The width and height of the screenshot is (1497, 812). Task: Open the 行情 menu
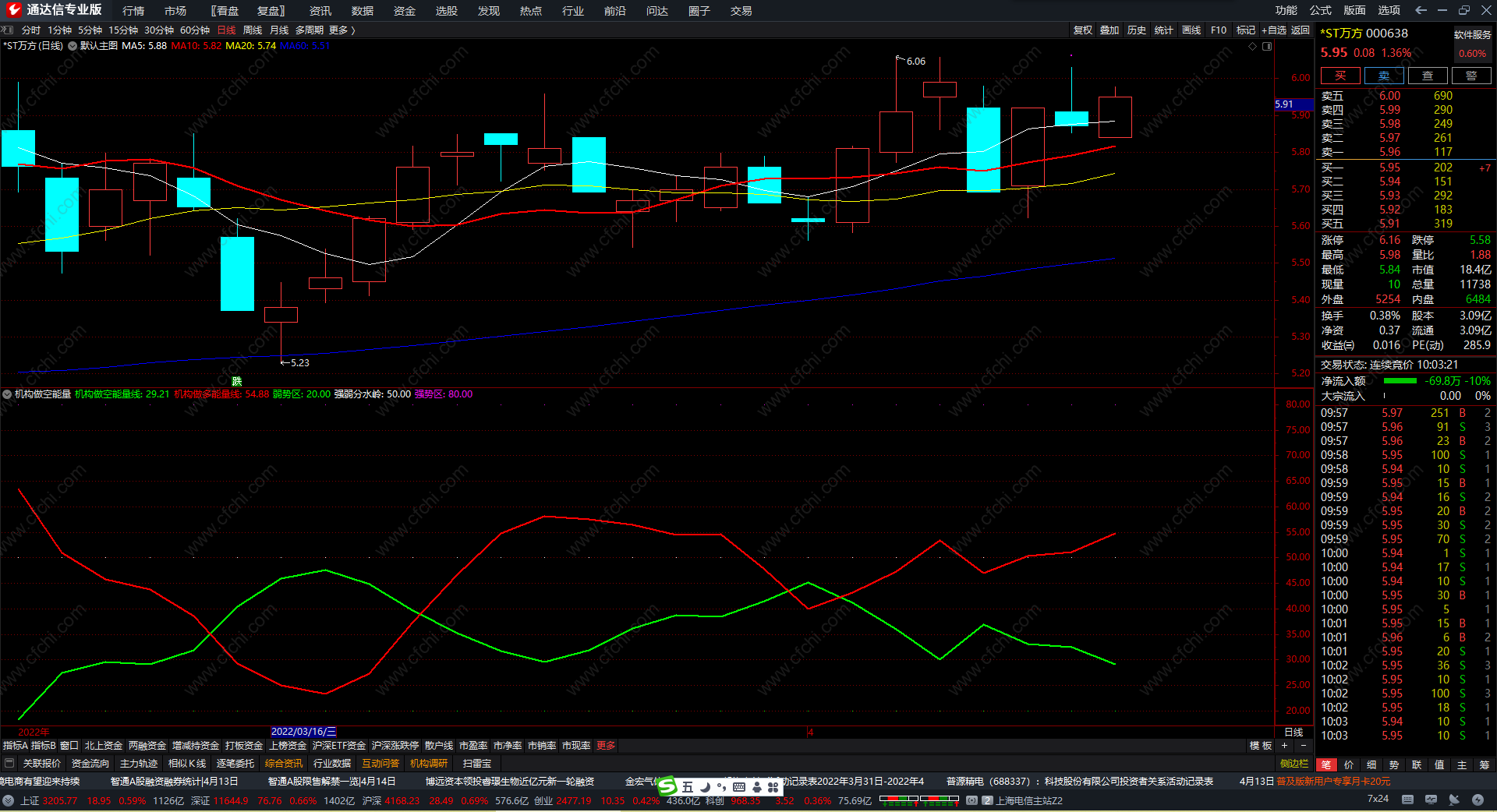pyautogui.click(x=133, y=11)
